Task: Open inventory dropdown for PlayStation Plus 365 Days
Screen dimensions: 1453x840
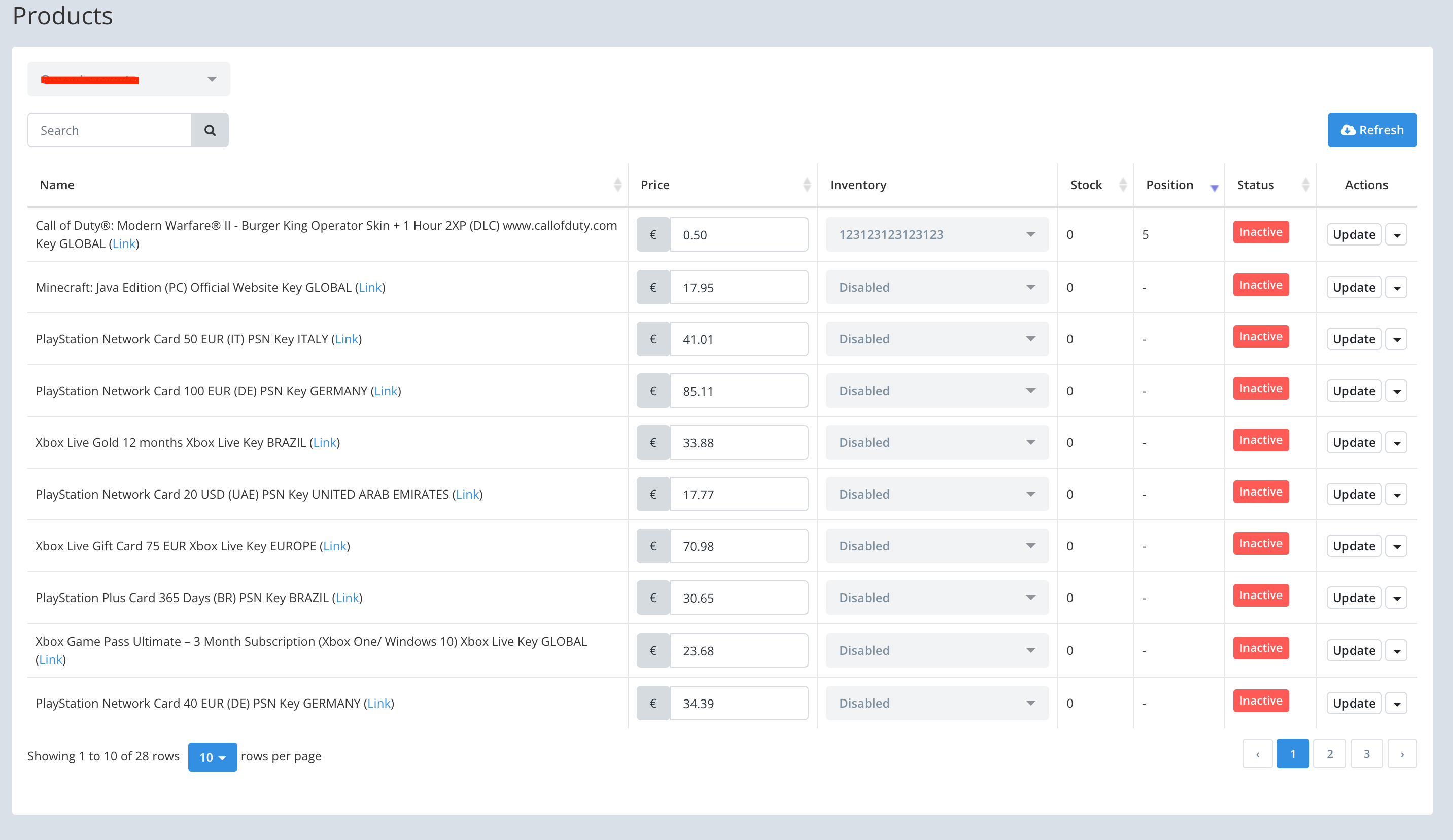Action: tap(937, 598)
